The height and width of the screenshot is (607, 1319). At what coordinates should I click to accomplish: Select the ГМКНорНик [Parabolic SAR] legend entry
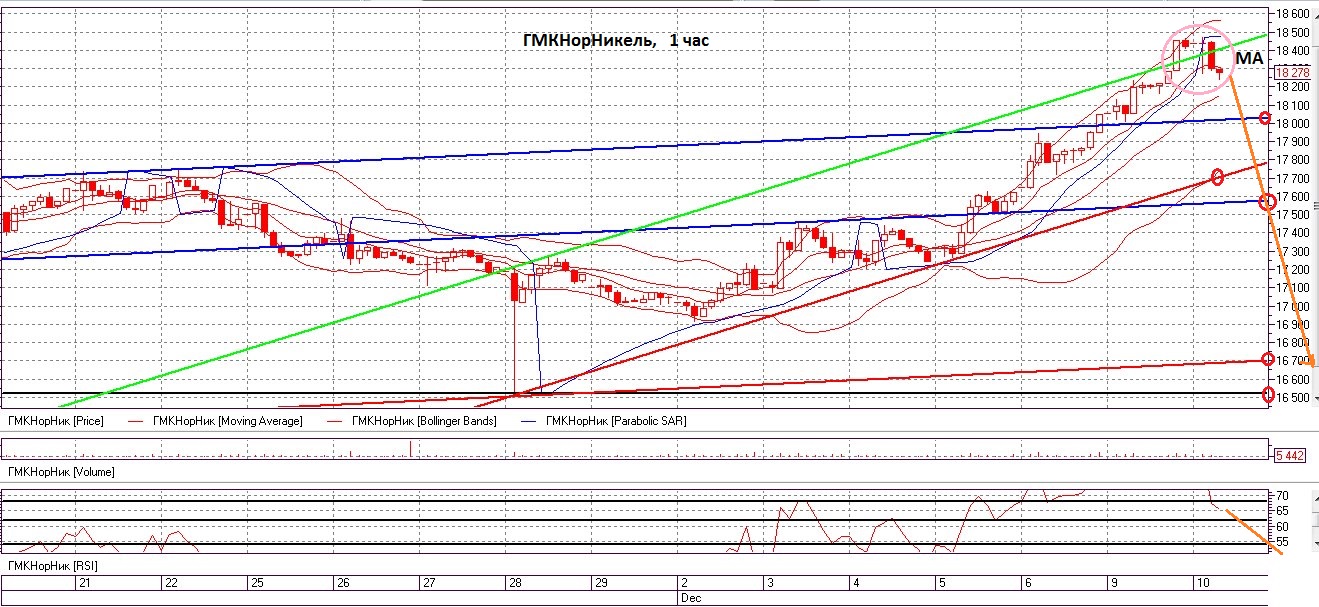617,421
